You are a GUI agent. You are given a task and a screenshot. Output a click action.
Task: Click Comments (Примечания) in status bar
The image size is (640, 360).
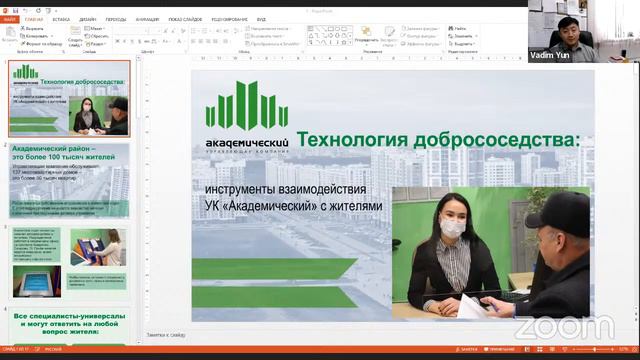(x=500, y=349)
